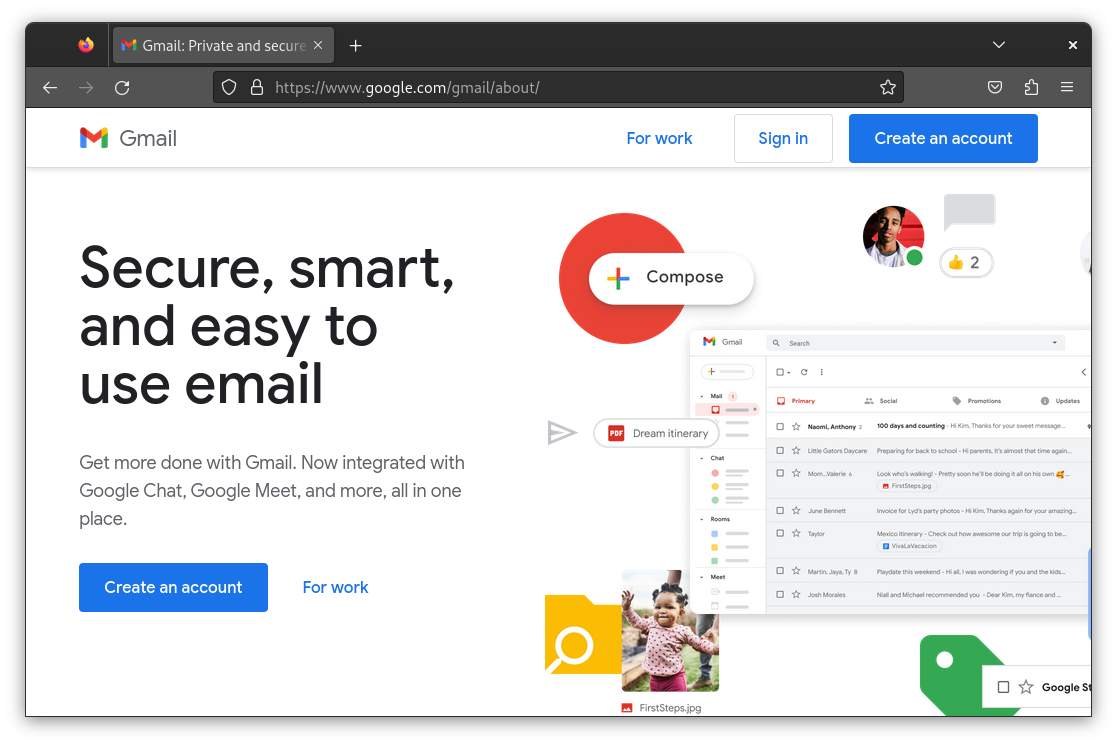Click the search magnifier icon in the Gmail preview
The image size is (1117, 745).
[776, 343]
